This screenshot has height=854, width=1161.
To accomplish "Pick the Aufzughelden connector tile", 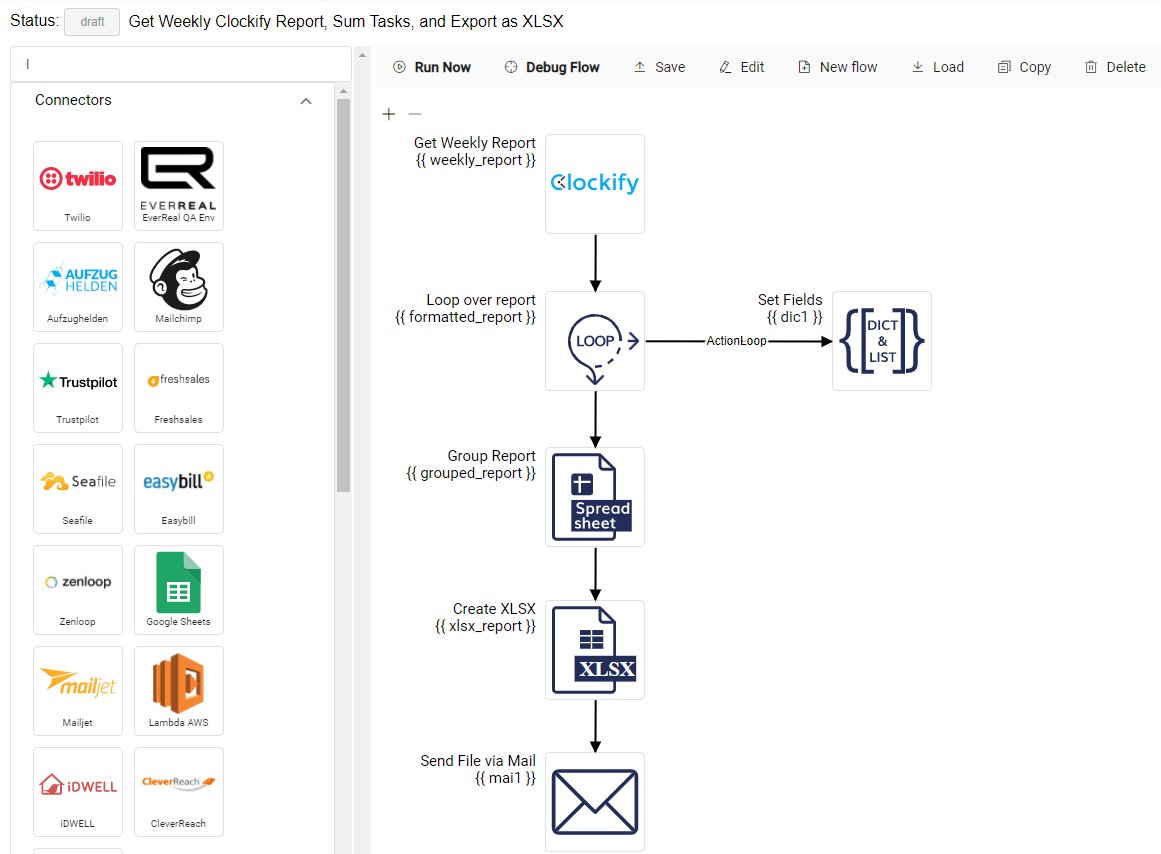I will pyautogui.click(x=78, y=287).
